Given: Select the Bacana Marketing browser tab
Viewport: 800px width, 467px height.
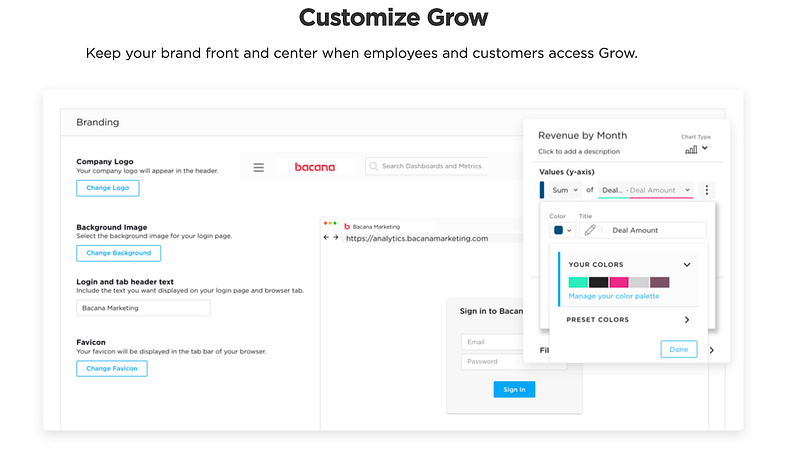Looking at the screenshot, I should click(x=375, y=227).
